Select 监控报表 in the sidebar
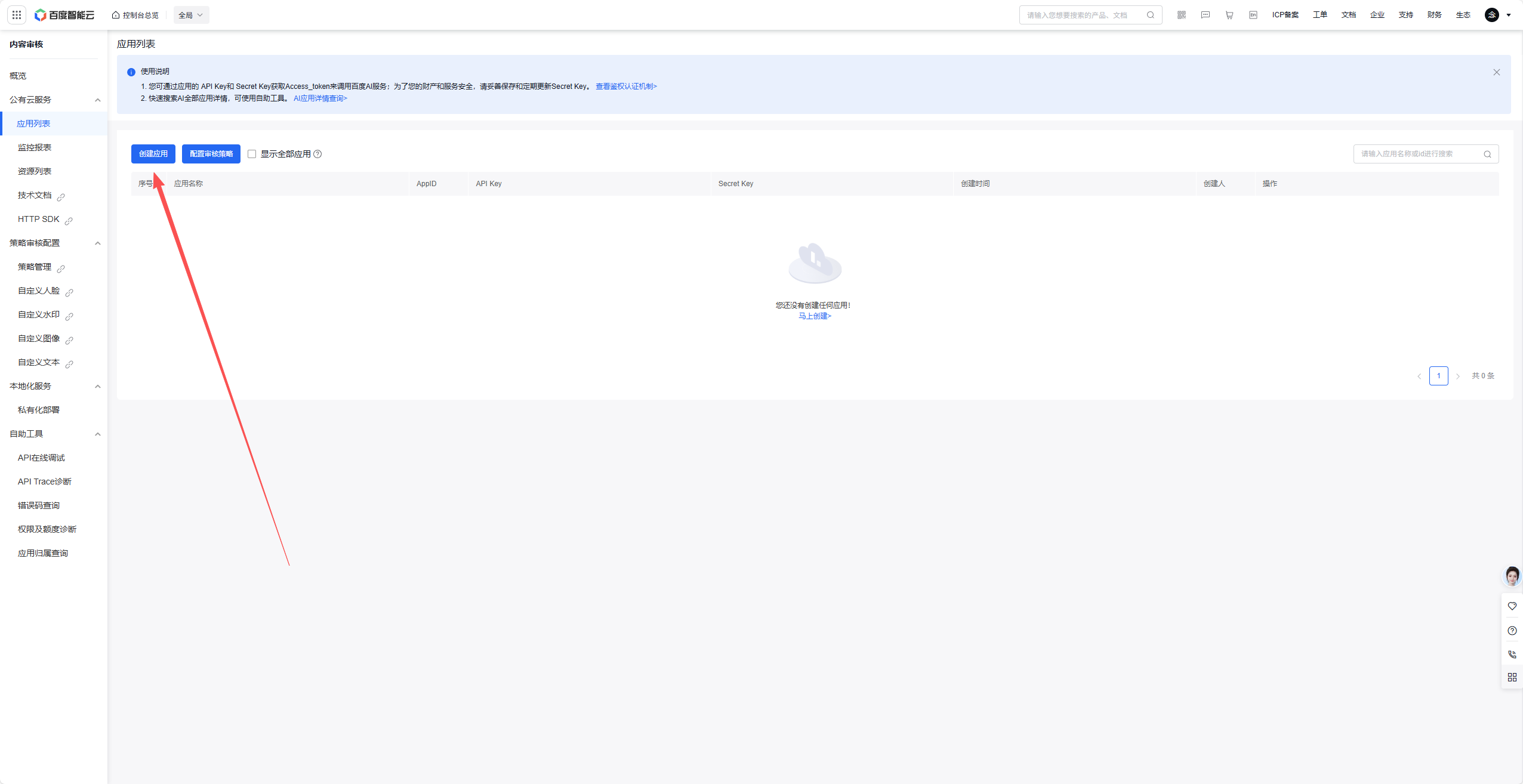 pyautogui.click(x=35, y=147)
